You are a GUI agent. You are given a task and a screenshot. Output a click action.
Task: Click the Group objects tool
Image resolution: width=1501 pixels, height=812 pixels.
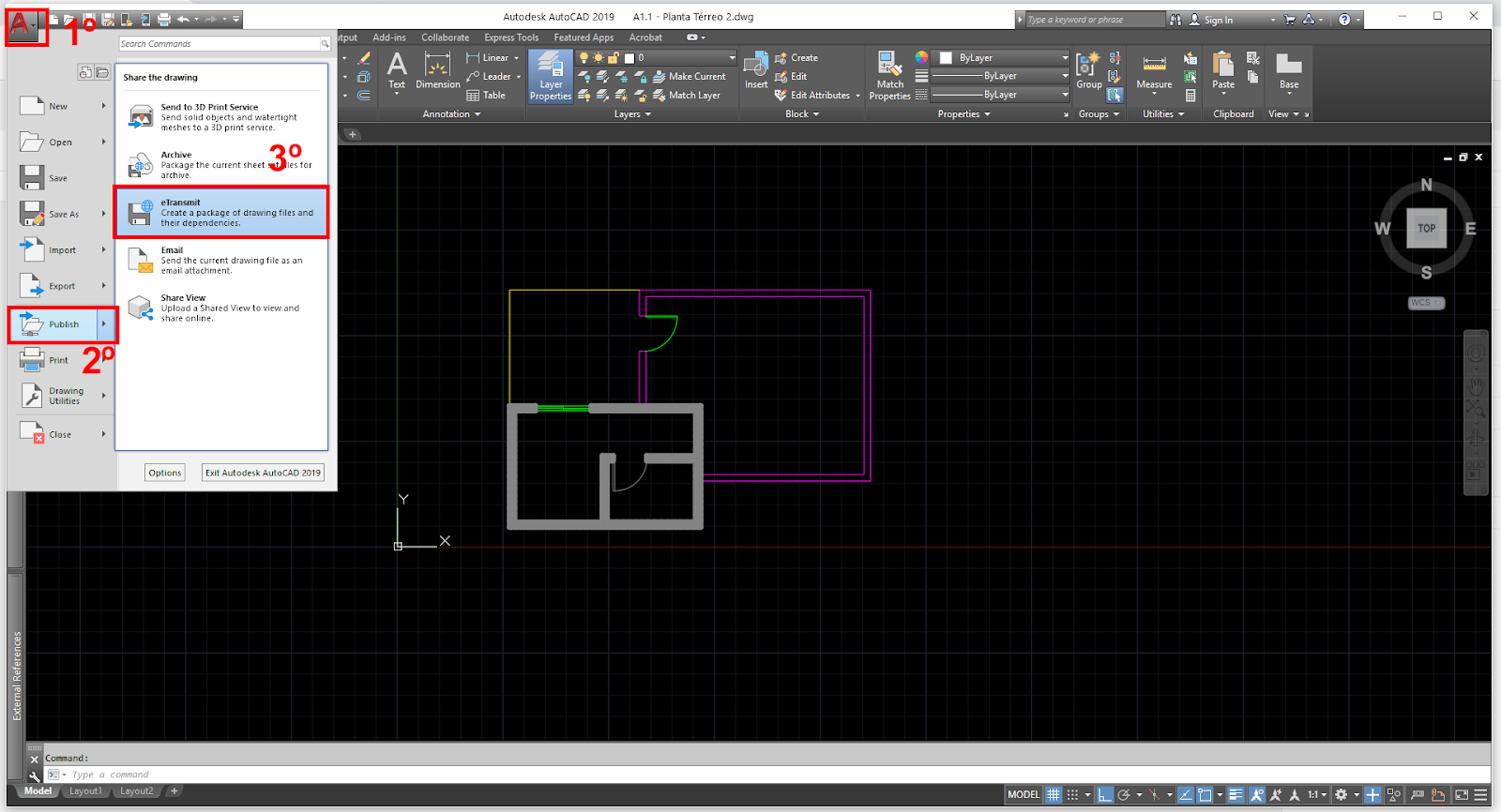pyautogui.click(x=1089, y=71)
